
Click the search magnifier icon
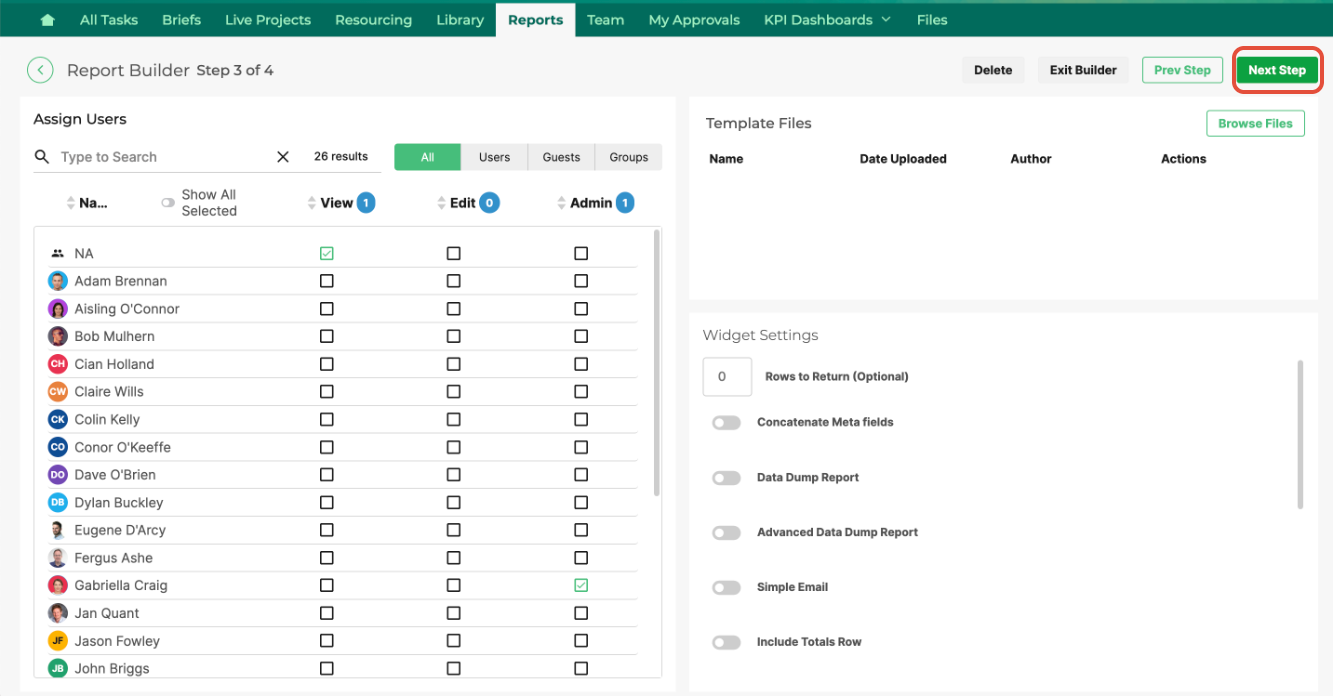click(x=42, y=157)
